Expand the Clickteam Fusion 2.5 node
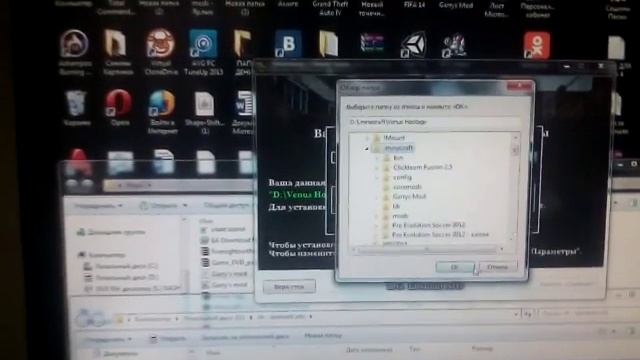Viewport: 640px width, 360px height. click(377, 168)
